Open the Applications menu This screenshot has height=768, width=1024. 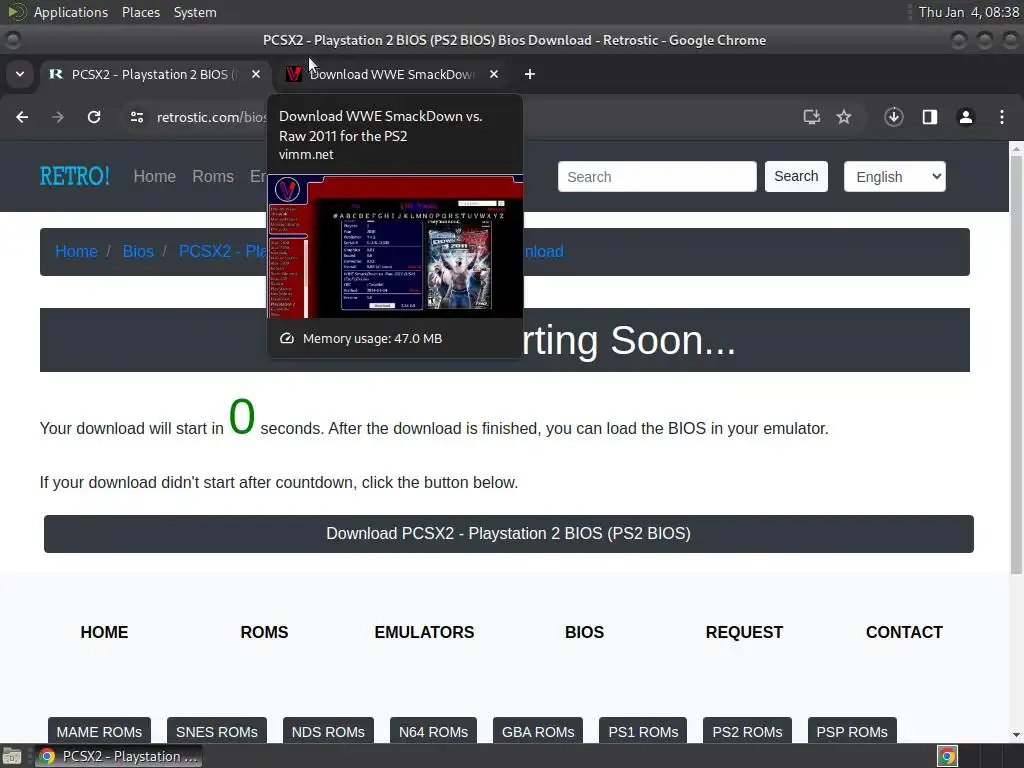point(71,12)
